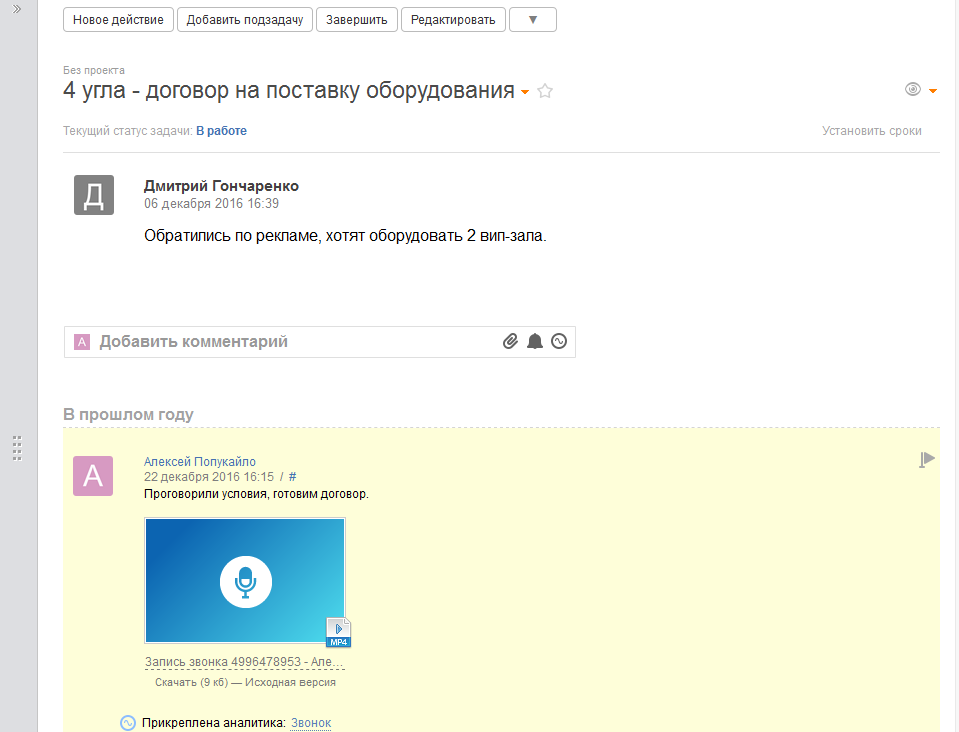Open the clock icon in the comment bar

[559, 341]
